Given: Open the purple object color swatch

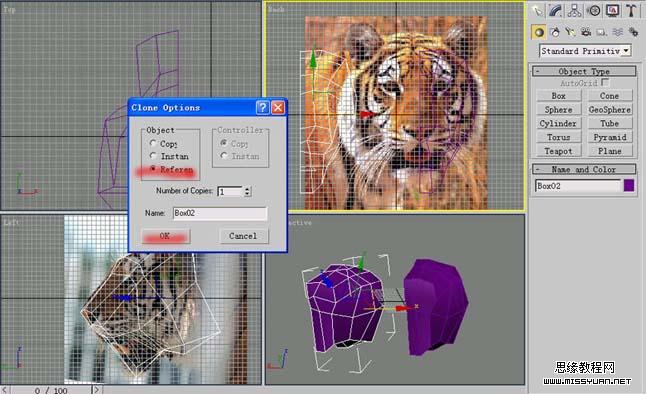Looking at the screenshot, I should pyautogui.click(x=629, y=185).
